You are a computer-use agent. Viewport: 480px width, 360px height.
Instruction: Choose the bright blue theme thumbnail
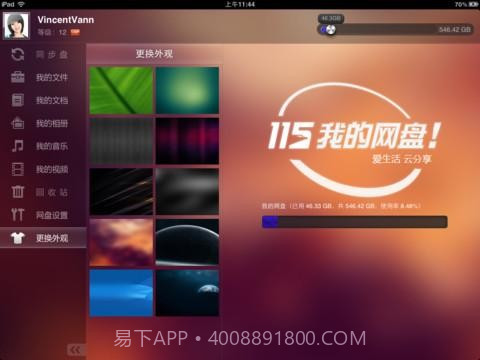pyautogui.click(x=121, y=293)
